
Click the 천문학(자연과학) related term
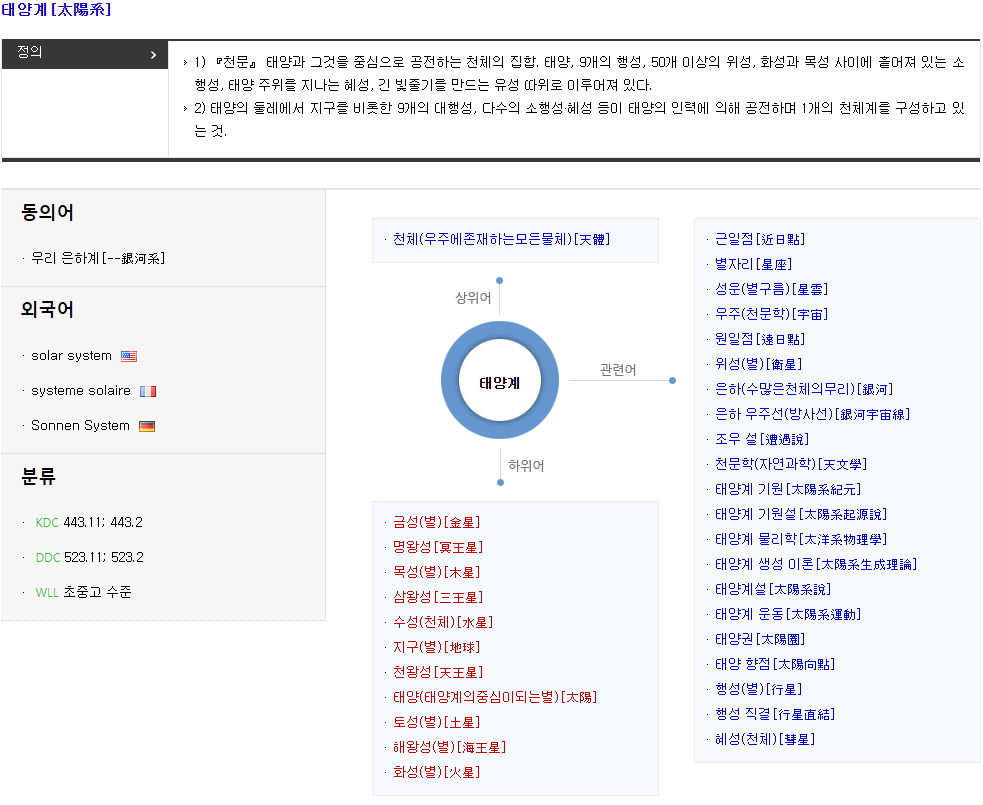click(x=790, y=464)
